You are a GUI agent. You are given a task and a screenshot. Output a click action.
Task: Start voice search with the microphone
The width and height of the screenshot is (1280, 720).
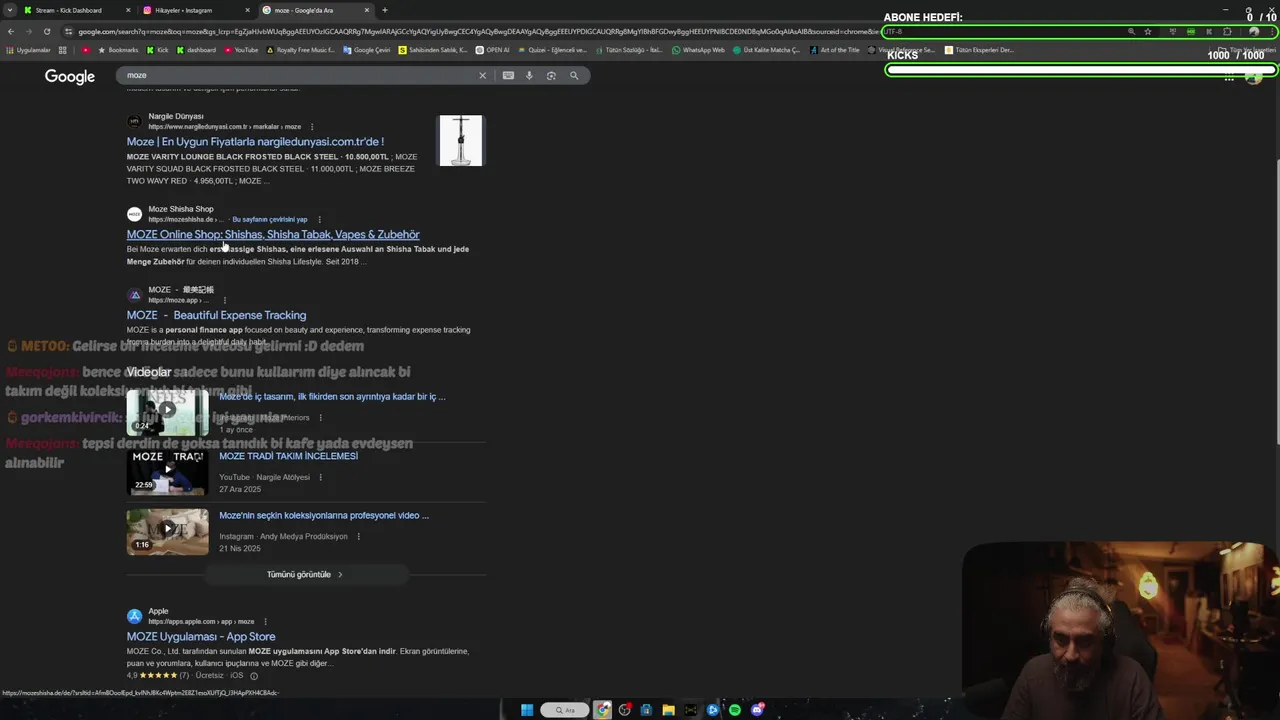(x=529, y=75)
